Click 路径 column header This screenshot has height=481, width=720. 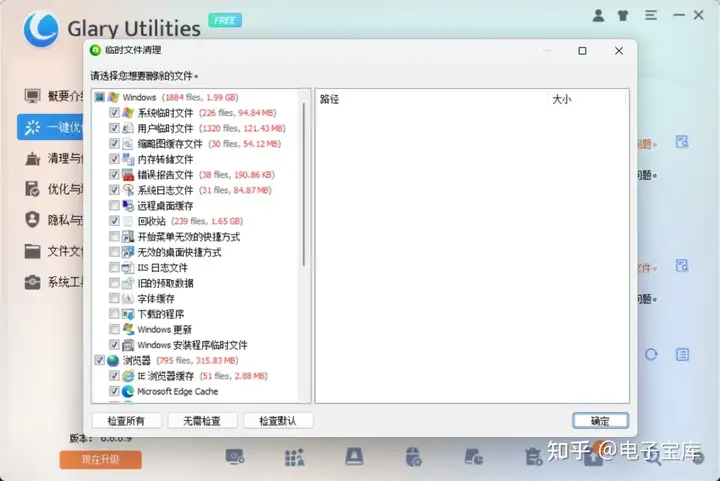431,99
